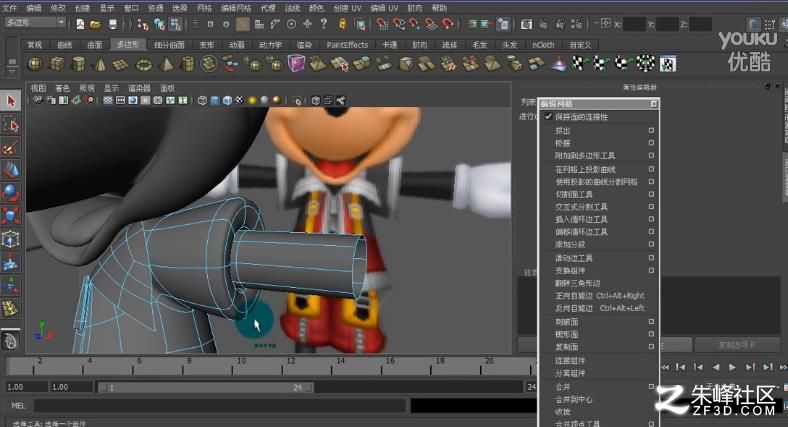Click the yellow light sphere viewport icon
The width and height of the screenshot is (788, 427).
252,100
